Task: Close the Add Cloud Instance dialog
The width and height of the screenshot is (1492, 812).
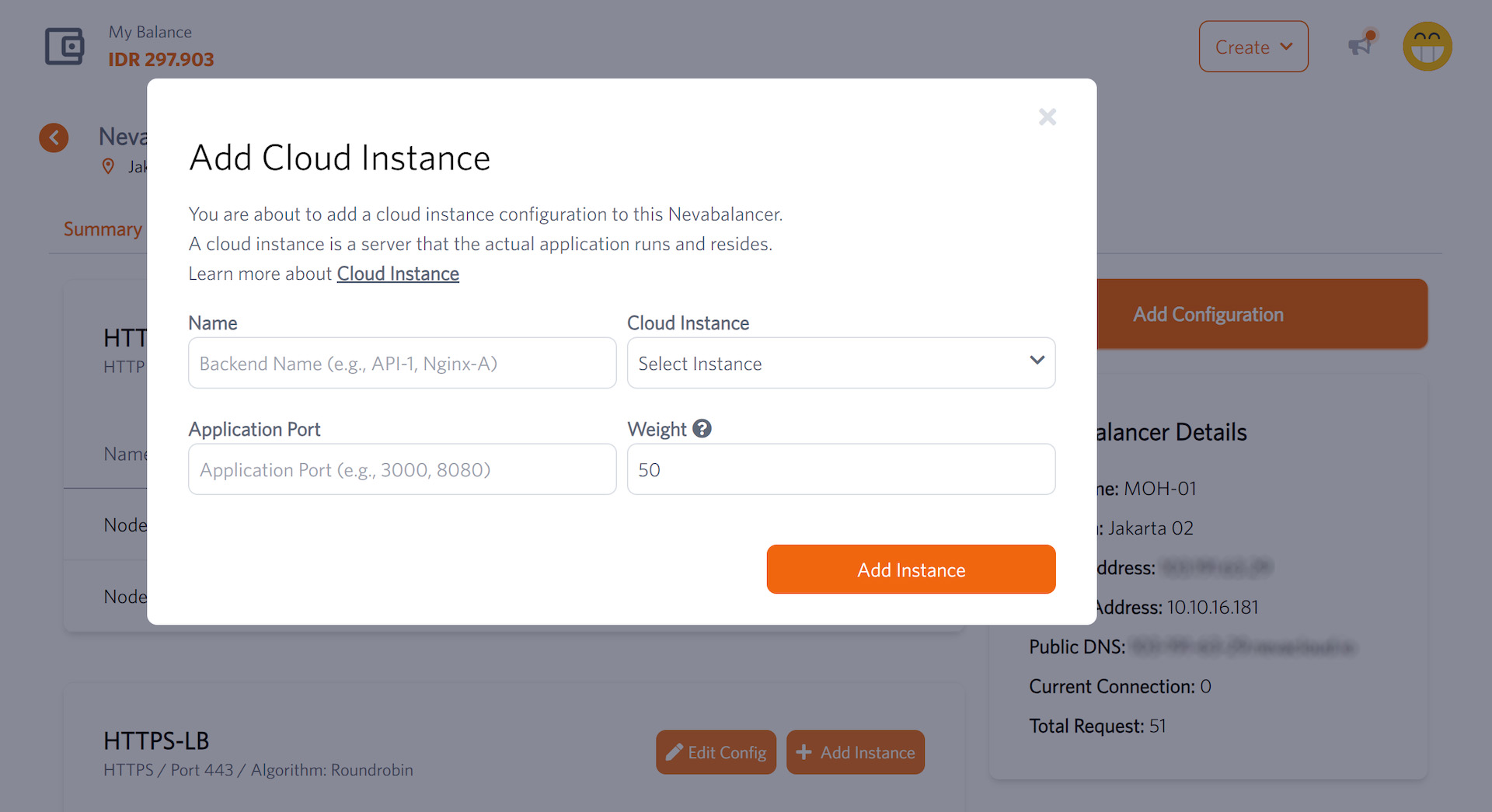Action: click(1047, 117)
